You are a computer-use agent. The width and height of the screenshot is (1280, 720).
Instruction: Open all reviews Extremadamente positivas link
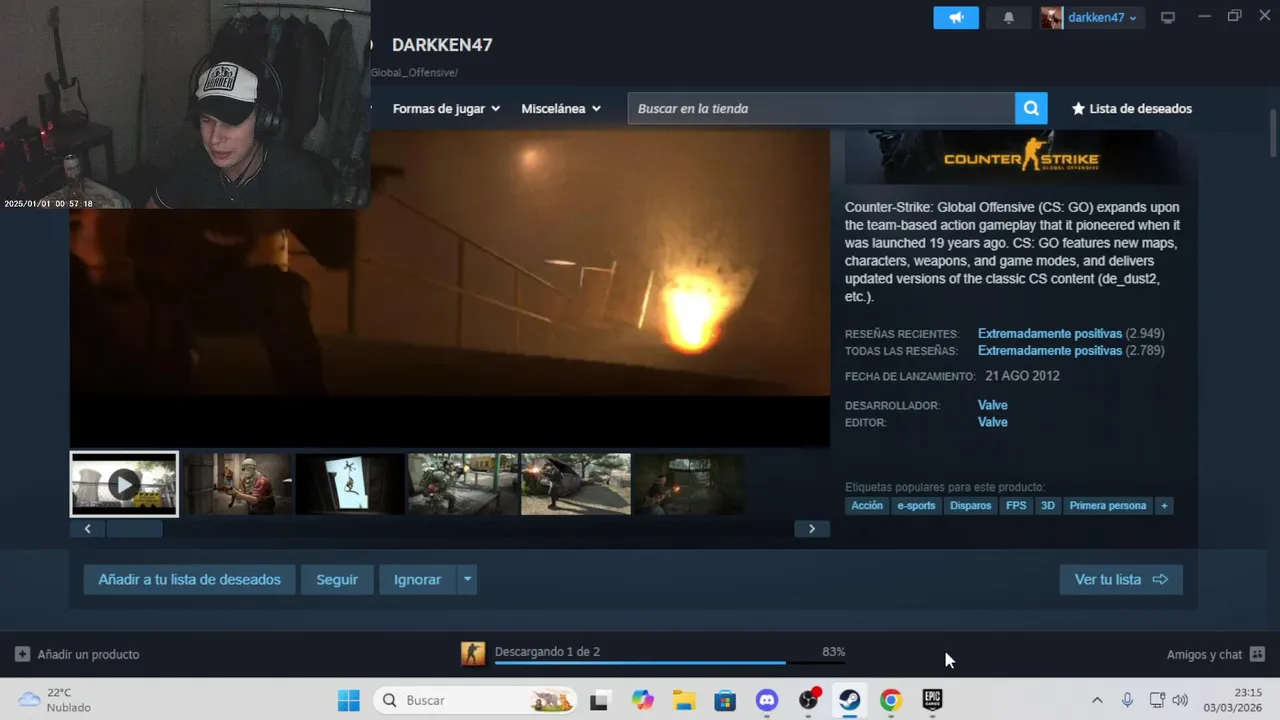[1050, 351]
